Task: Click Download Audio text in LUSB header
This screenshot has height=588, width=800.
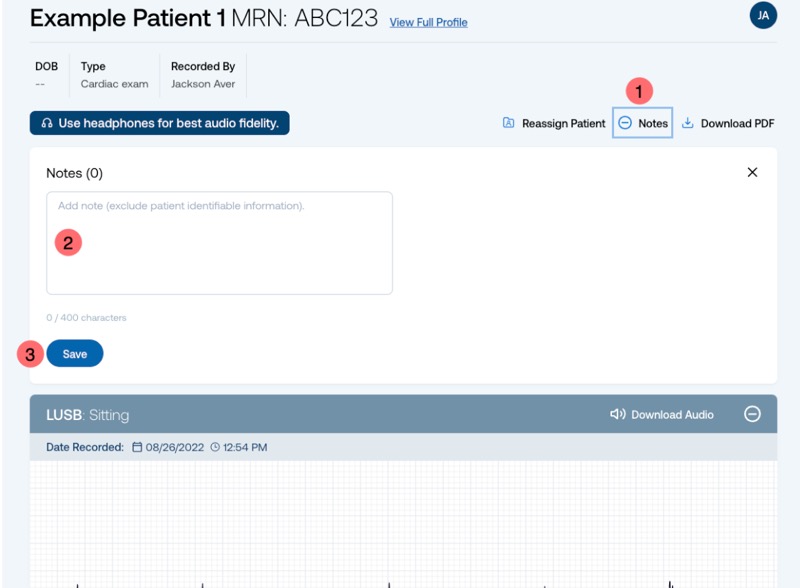Action: 672,414
